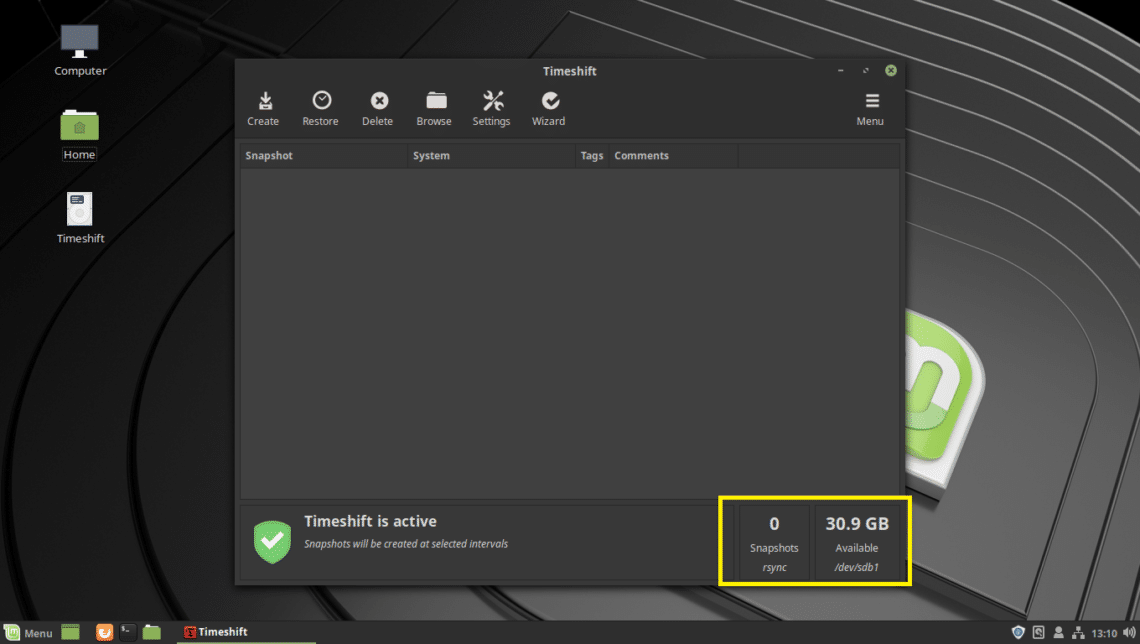The height and width of the screenshot is (644, 1140).
Task: Select the green shield status icon
Action: [273, 542]
